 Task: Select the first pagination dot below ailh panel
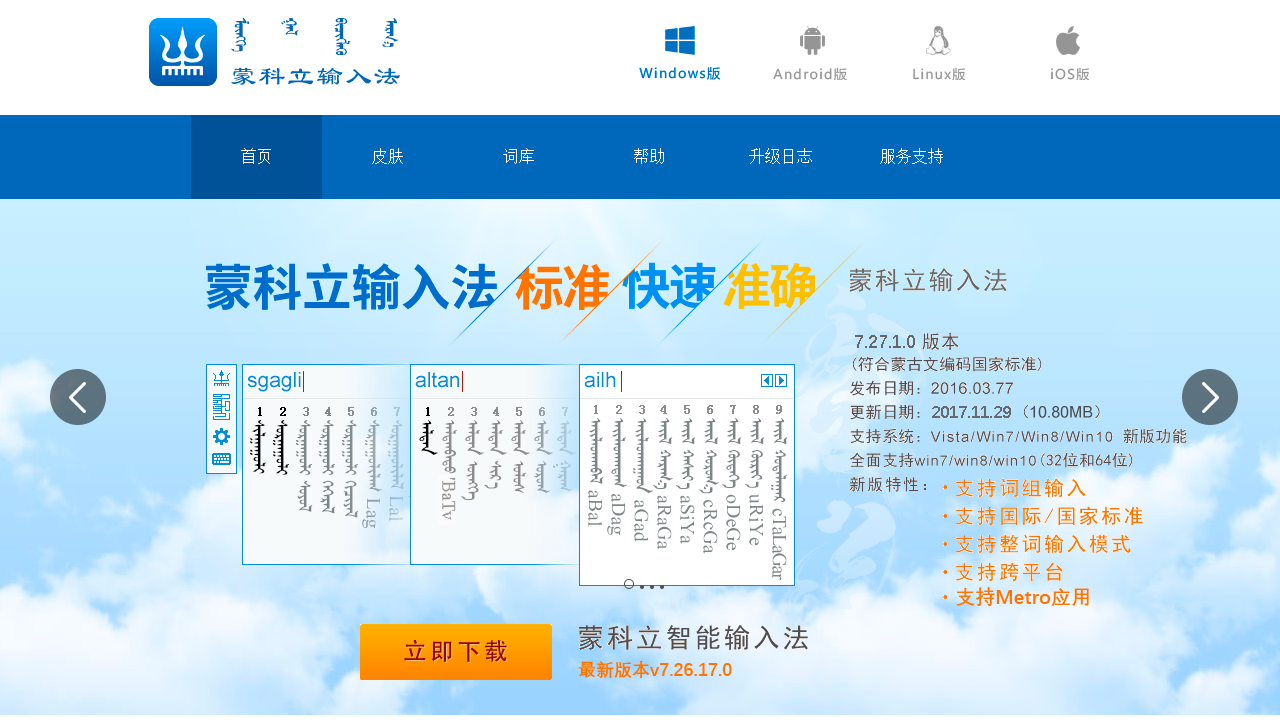(x=628, y=583)
